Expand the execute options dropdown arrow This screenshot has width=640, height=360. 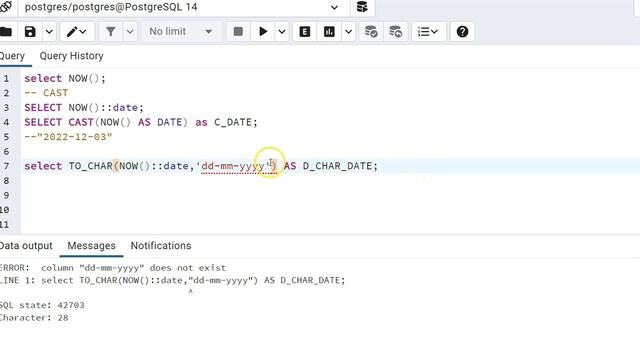282,32
